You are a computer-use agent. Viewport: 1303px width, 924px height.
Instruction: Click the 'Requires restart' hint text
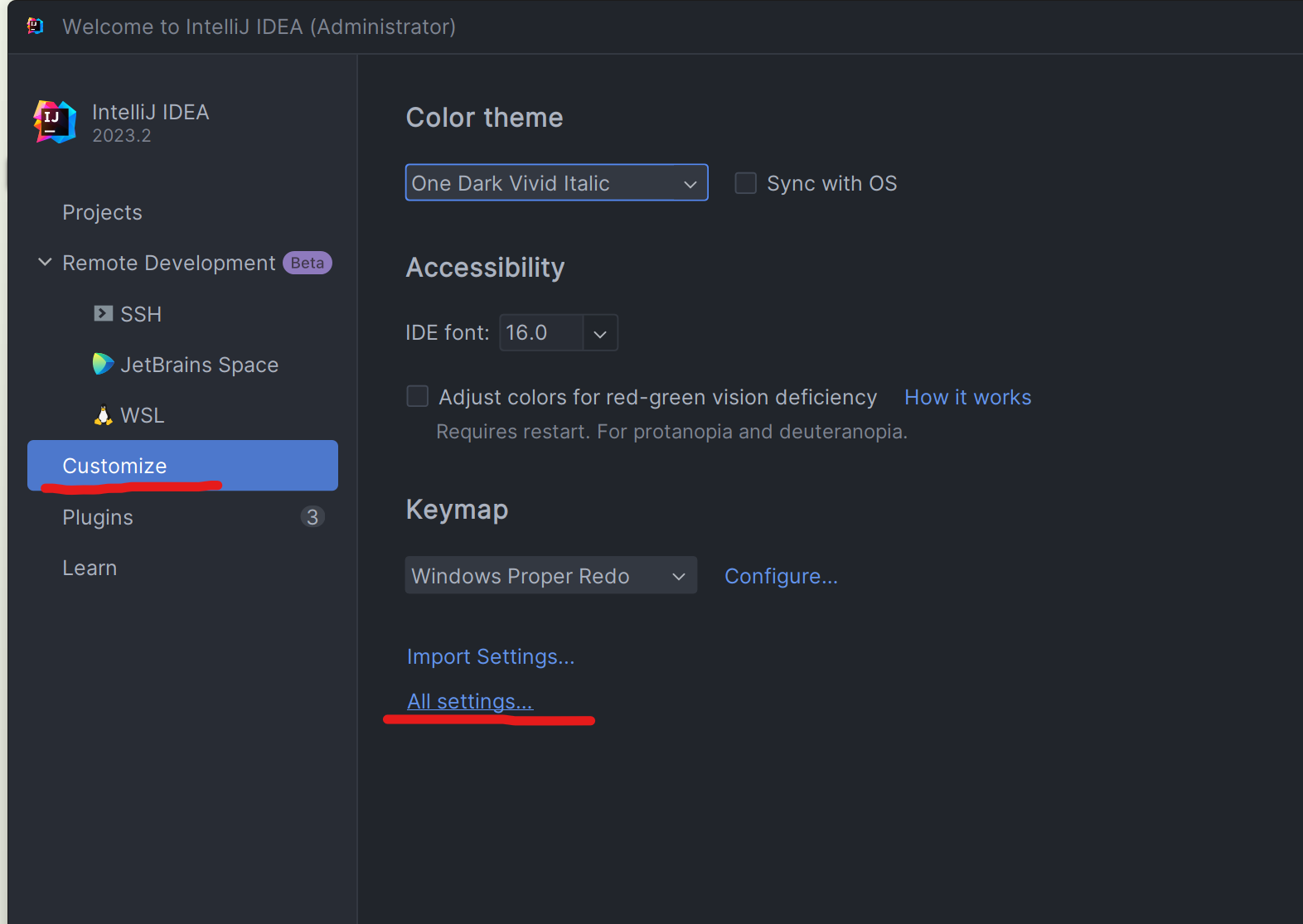click(x=671, y=432)
